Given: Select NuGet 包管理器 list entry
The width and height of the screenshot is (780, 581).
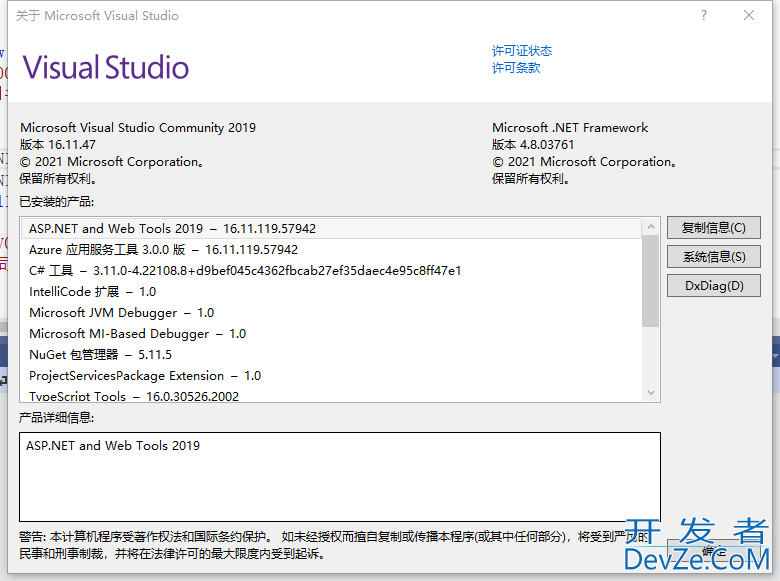Looking at the screenshot, I should pyautogui.click(x=100, y=355).
